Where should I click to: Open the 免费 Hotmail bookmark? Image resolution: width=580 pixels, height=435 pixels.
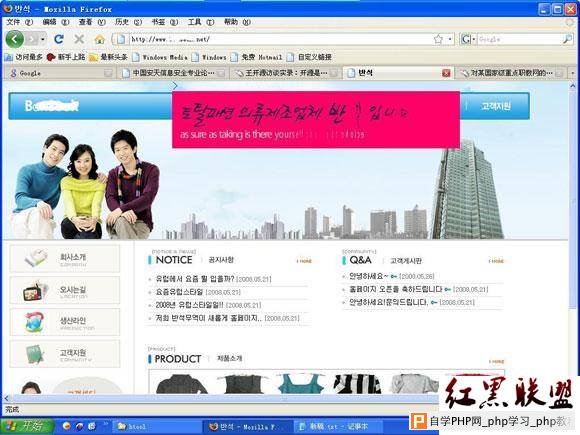pyautogui.click(x=256, y=57)
